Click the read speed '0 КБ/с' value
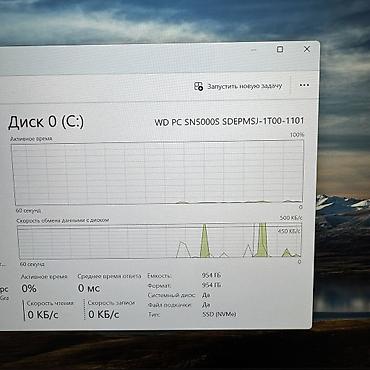 click(43, 314)
